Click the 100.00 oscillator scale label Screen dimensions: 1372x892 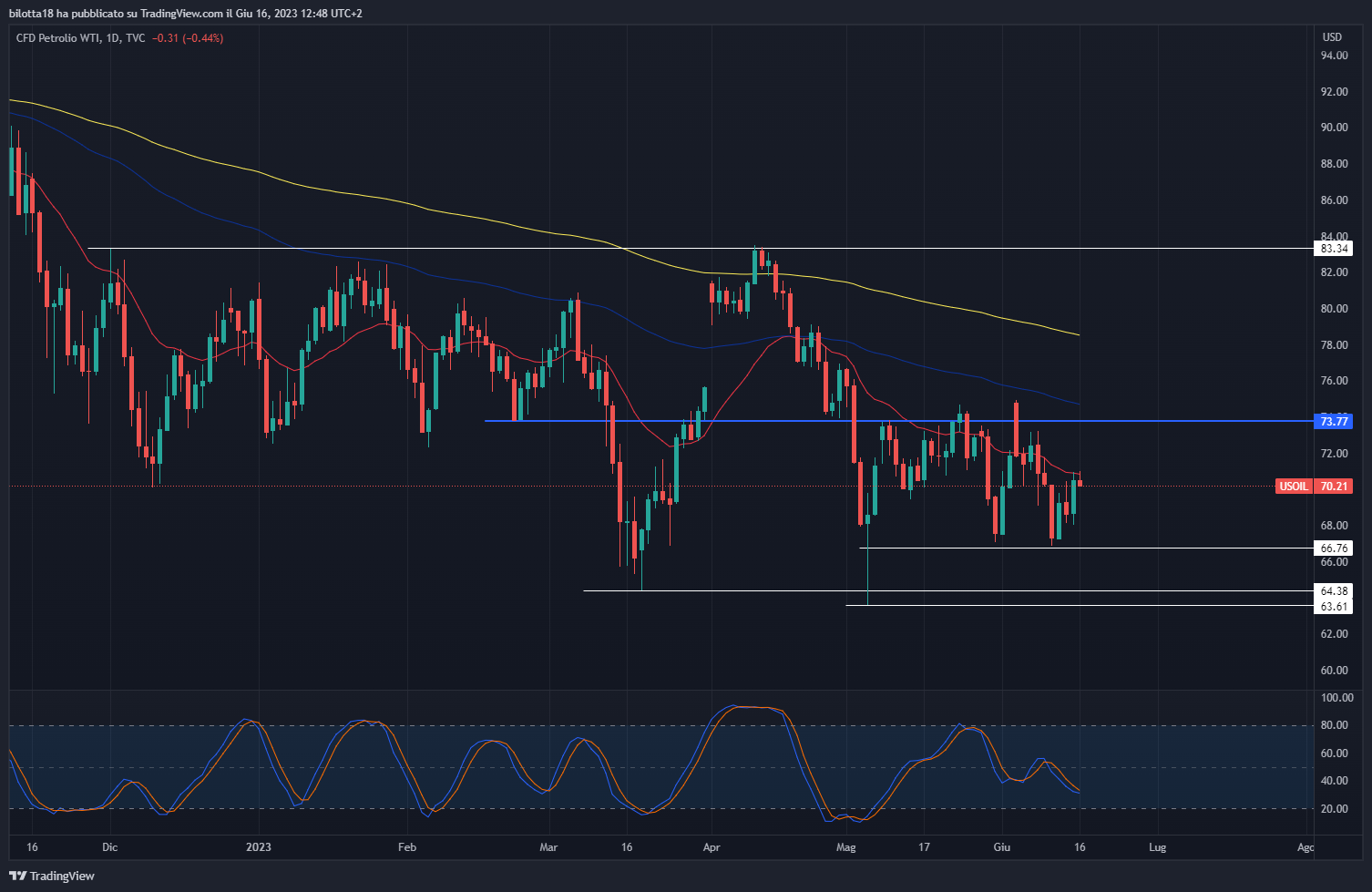[1336, 698]
